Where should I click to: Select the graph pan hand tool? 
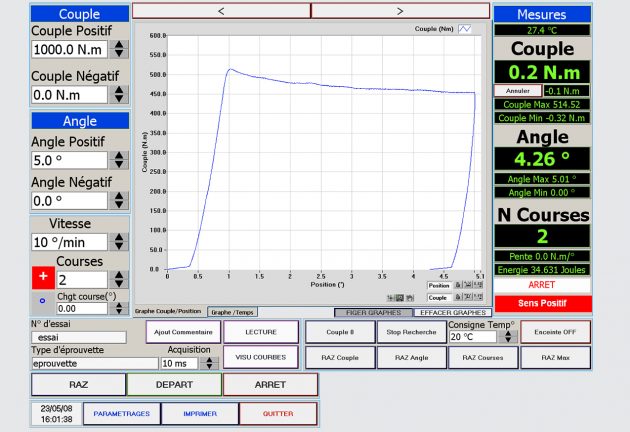point(409,298)
